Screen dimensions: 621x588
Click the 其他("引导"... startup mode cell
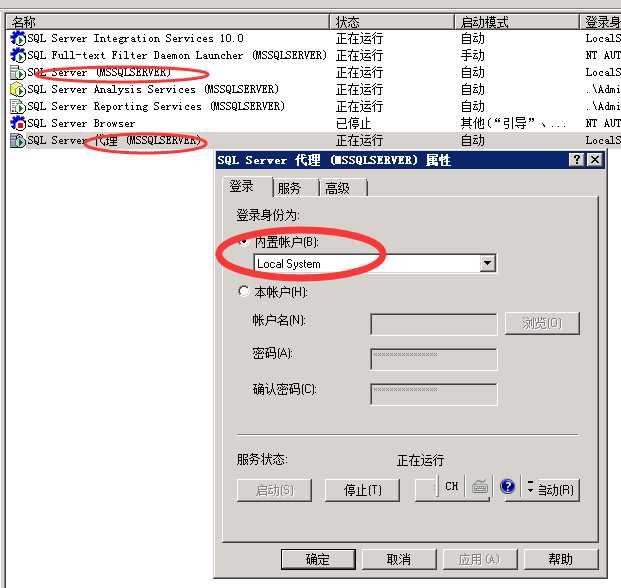pos(514,124)
